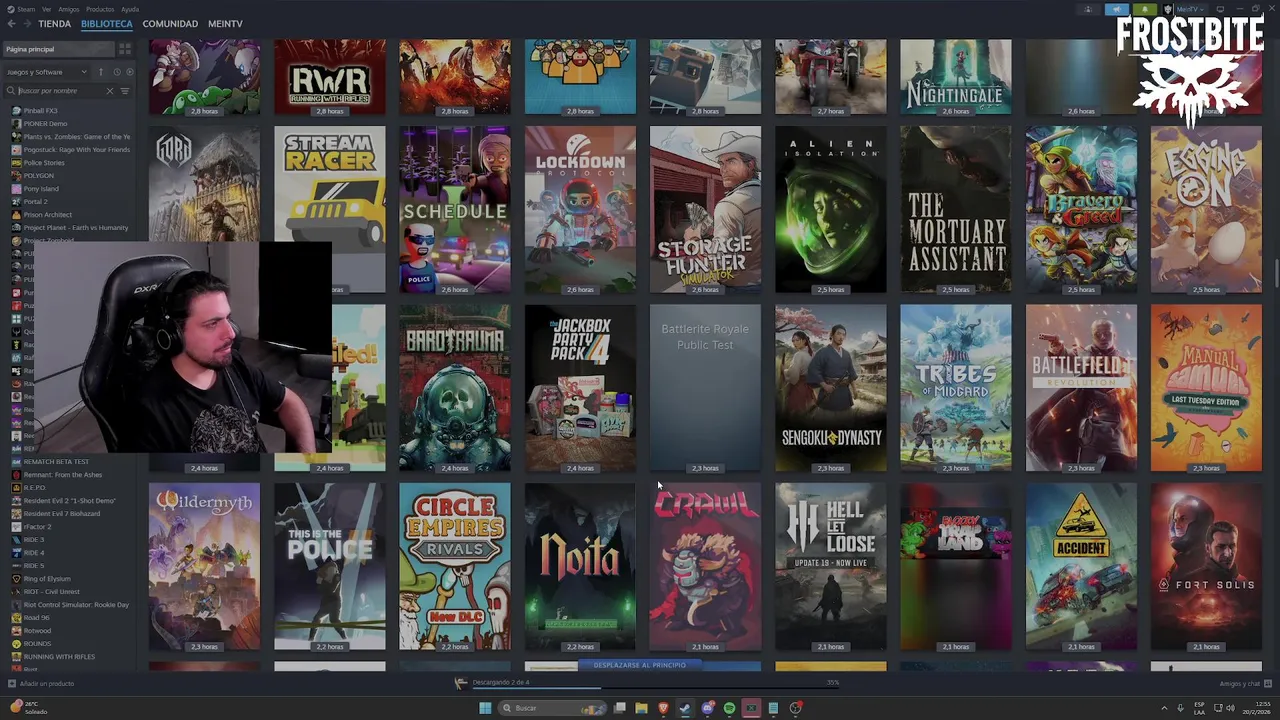The image size is (1280, 720).
Task: Open the friends activity icon in top bar
Action: pyautogui.click(x=1088, y=9)
